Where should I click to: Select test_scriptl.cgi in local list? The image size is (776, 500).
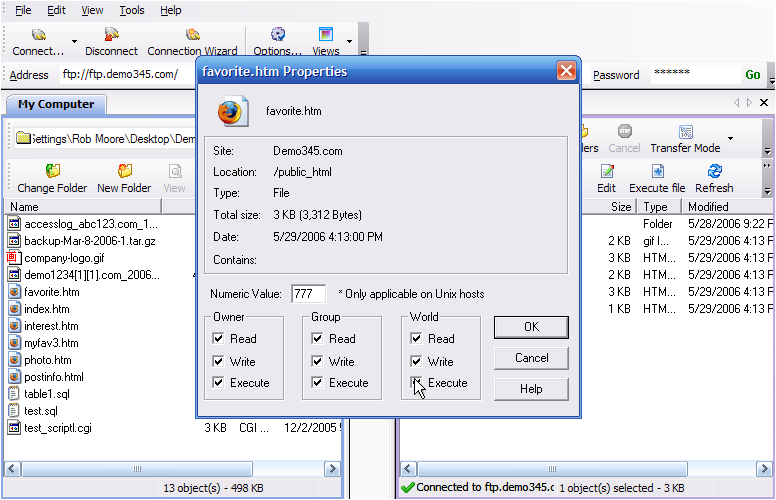point(58,428)
